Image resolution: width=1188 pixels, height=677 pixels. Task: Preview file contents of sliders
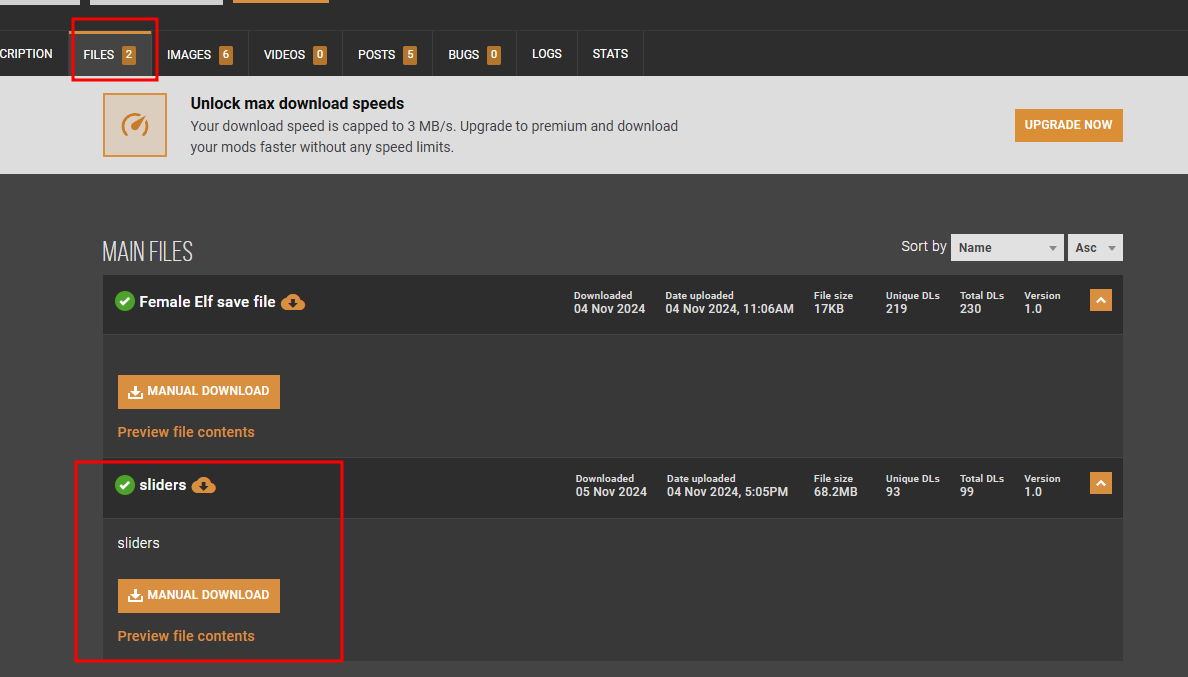tap(186, 636)
